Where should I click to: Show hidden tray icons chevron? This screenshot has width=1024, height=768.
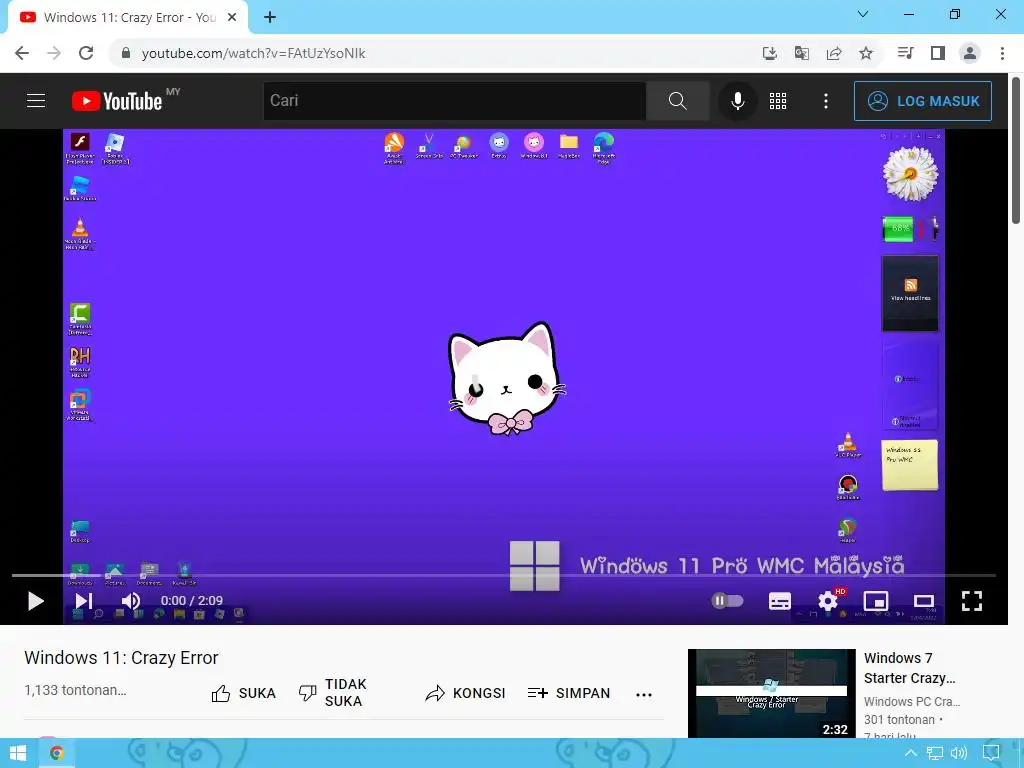pyautogui.click(x=910, y=754)
